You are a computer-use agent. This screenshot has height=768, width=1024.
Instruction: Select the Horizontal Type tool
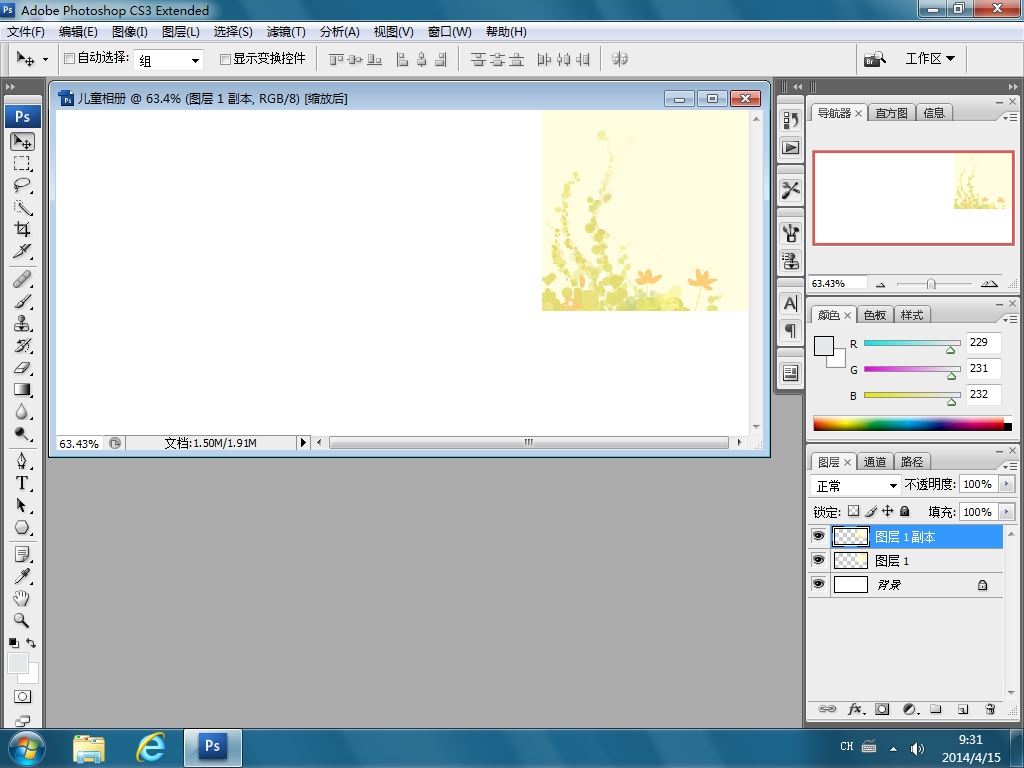[x=23, y=483]
